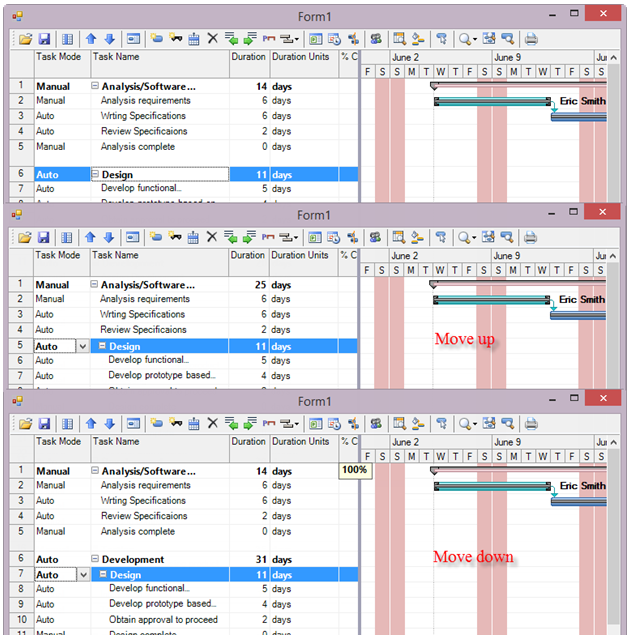Collapse Analysis/Software group in the middle window
Viewport: 631px width, 640px height.
(x=96, y=285)
